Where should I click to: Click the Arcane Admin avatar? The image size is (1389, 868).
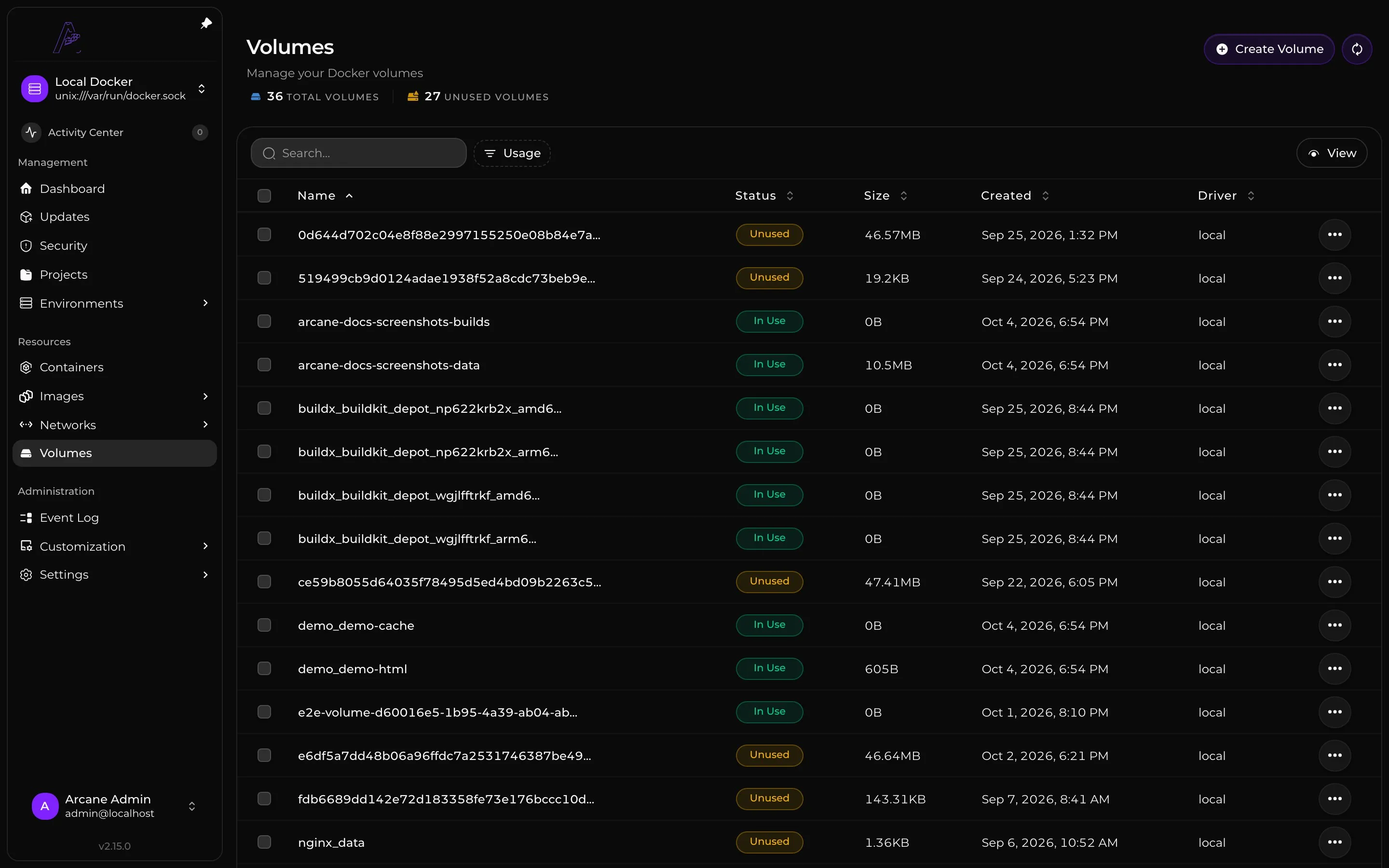coord(45,806)
